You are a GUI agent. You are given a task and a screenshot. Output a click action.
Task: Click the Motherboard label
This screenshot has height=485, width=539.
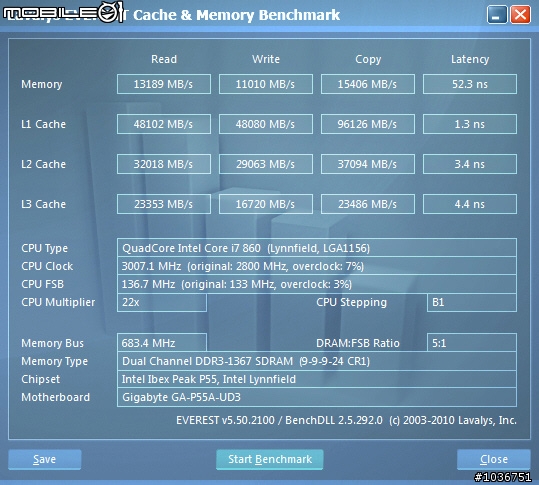pos(55,397)
